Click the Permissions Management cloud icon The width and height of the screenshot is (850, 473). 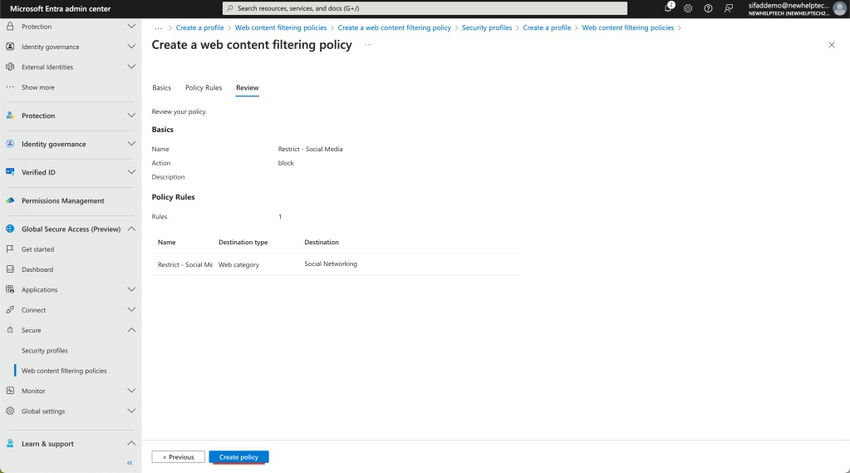10,200
